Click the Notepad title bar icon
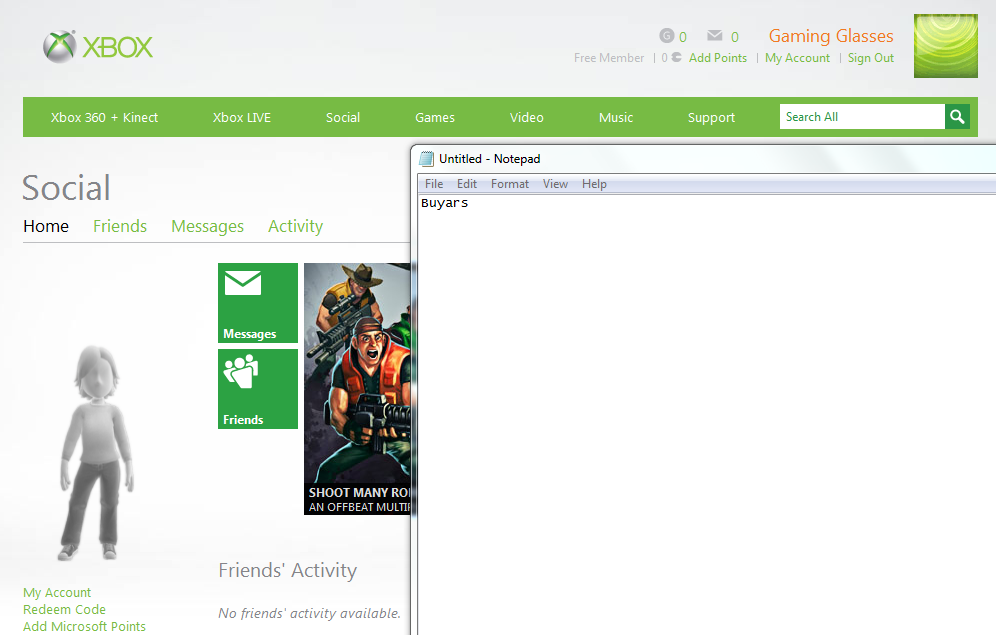 click(x=427, y=159)
